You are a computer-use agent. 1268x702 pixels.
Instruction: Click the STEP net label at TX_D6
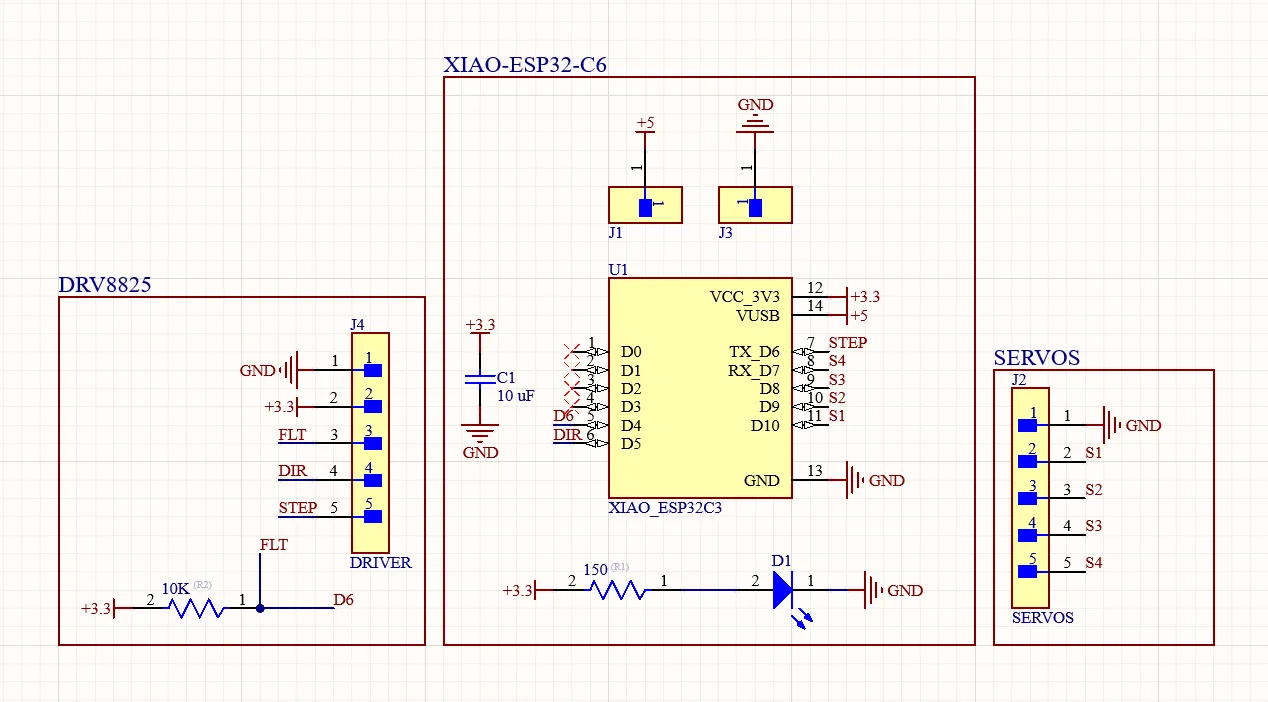847,343
